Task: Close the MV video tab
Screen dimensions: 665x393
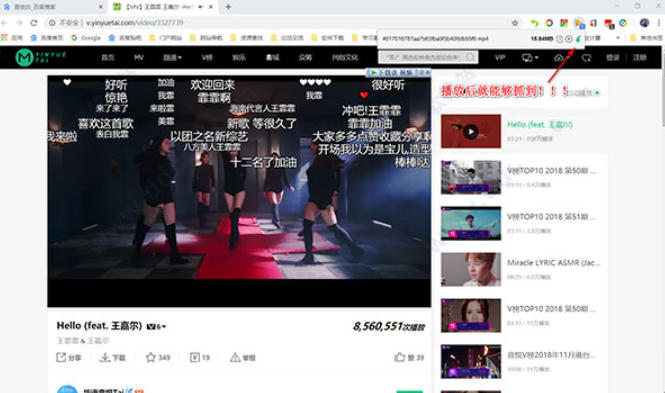Action: 211,7
